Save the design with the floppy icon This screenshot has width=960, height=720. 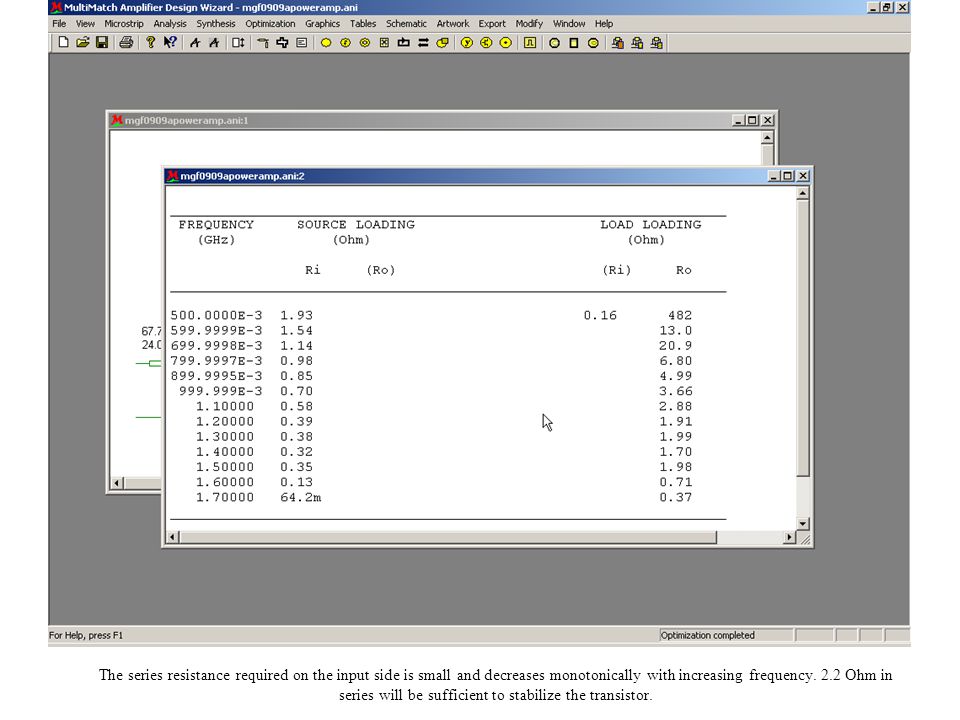point(102,42)
